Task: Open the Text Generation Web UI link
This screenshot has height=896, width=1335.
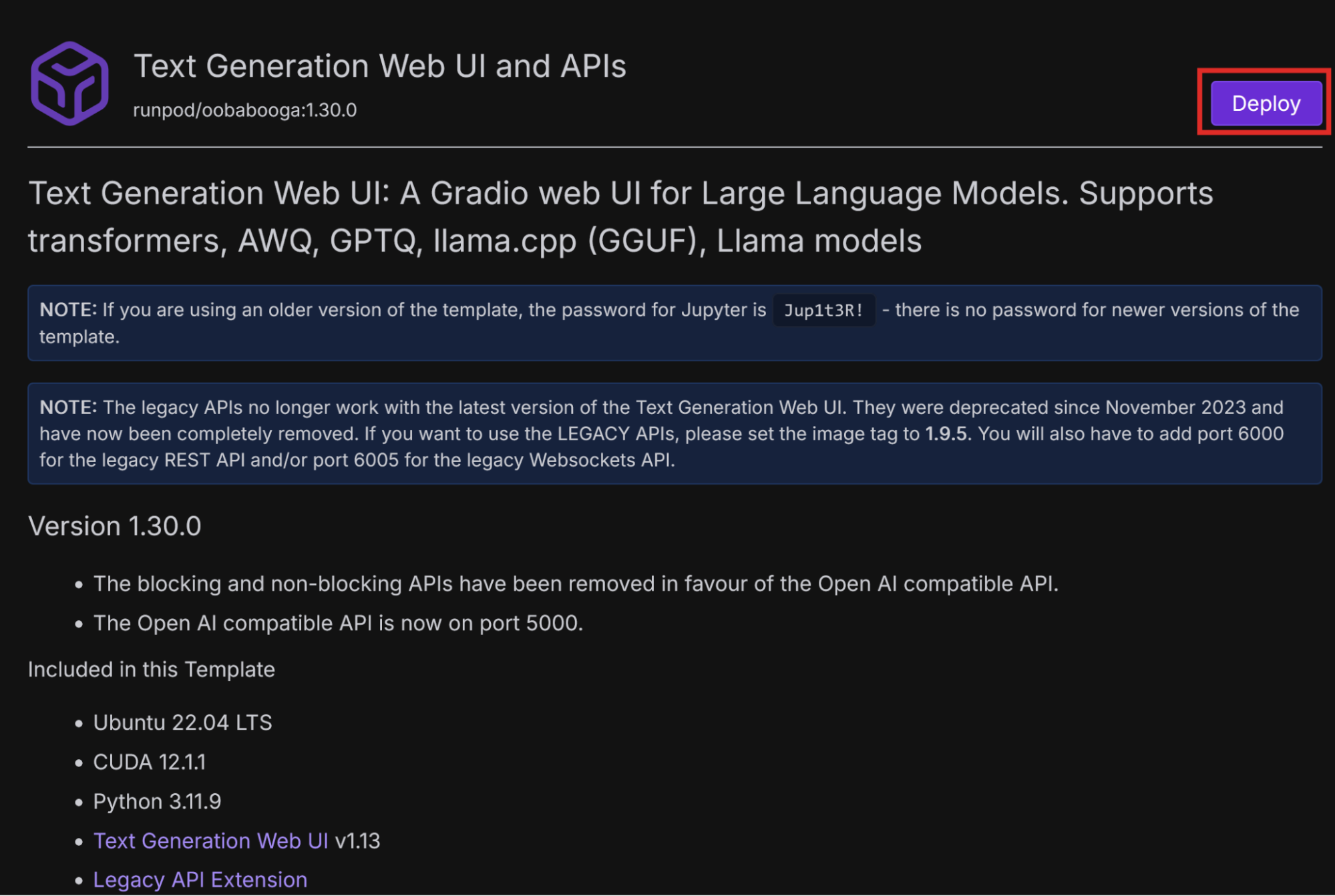Action: pos(210,841)
